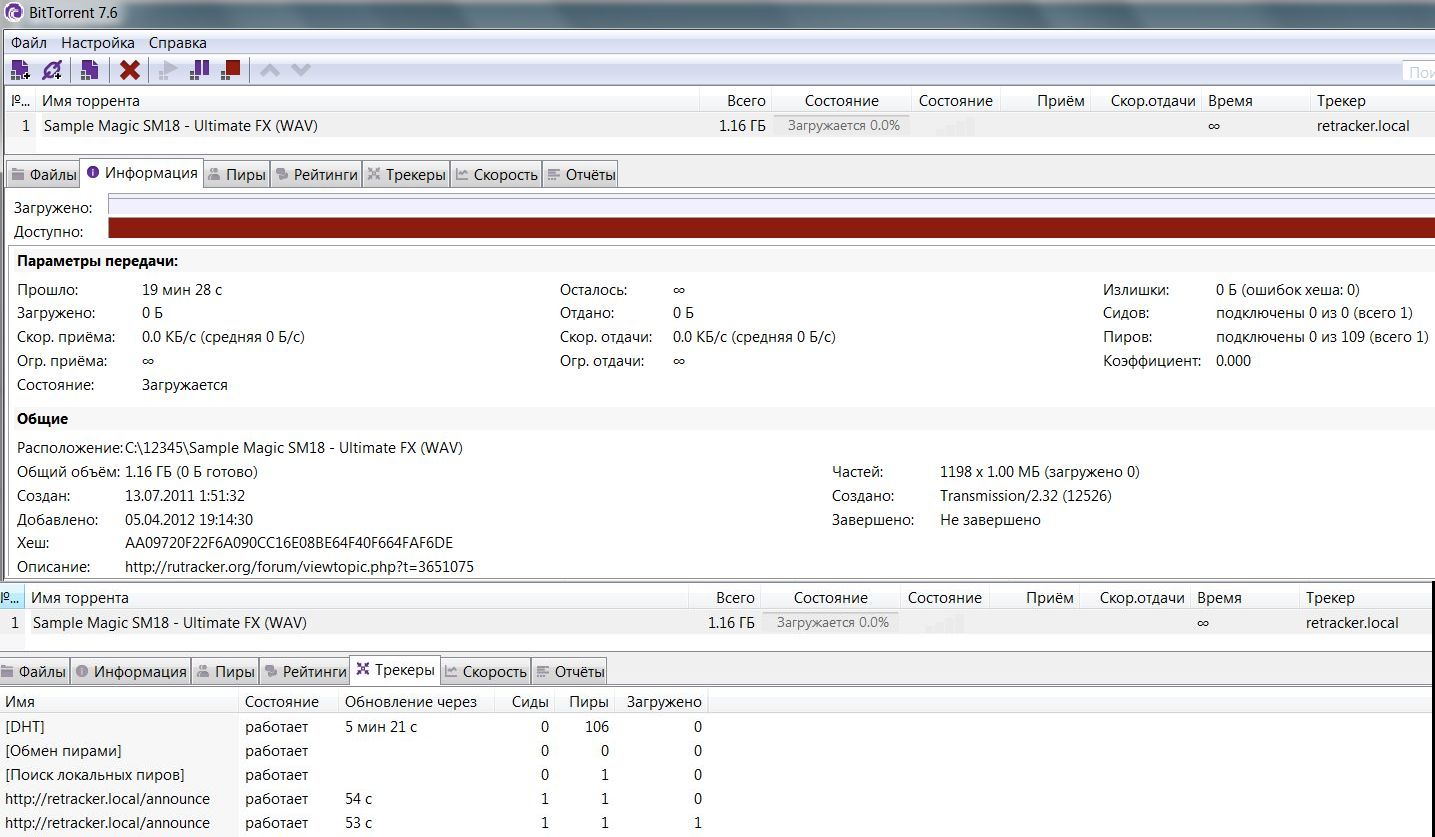
Task: Click the Пиров value подключены 0 из 109
Action: pyautogui.click(x=1322, y=337)
